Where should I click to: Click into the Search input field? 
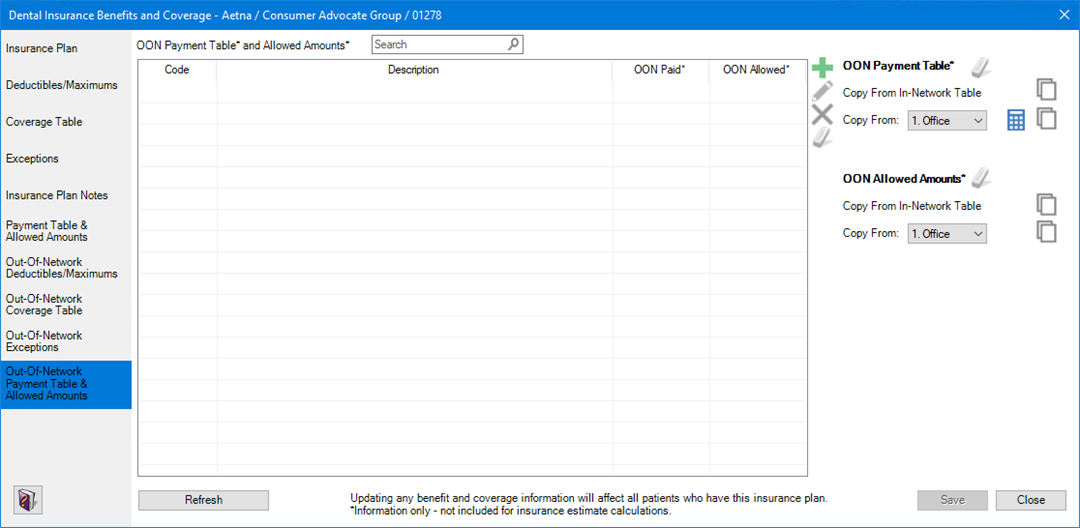tap(440, 45)
